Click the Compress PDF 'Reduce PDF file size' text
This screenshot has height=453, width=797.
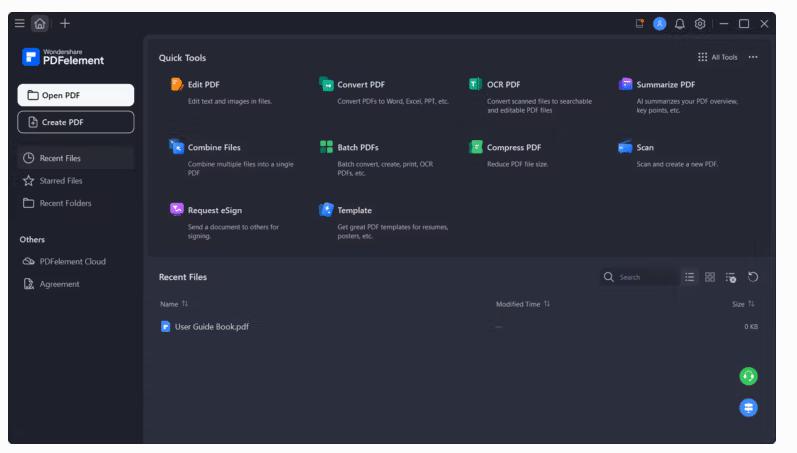point(517,164)
